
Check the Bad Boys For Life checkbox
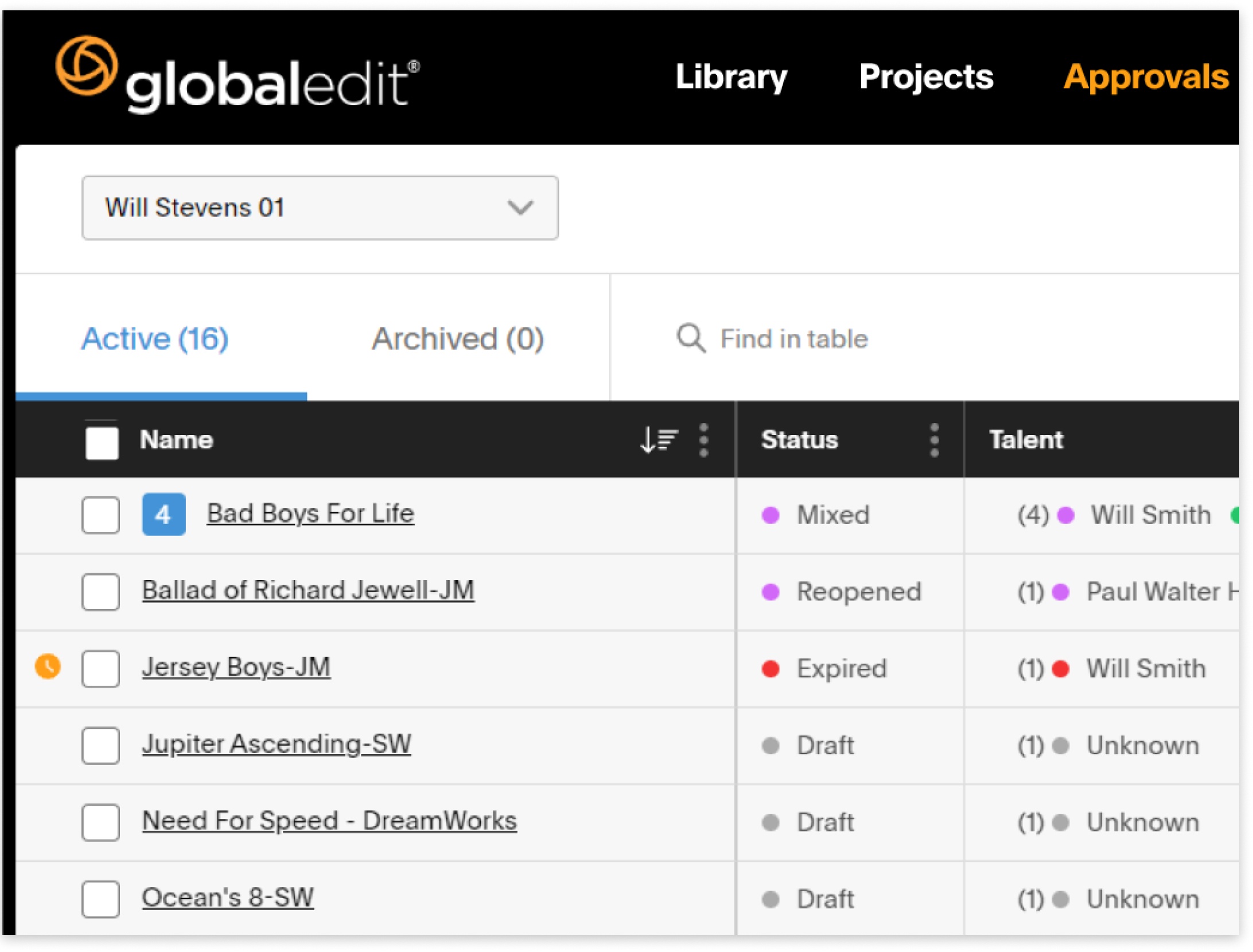100,515
